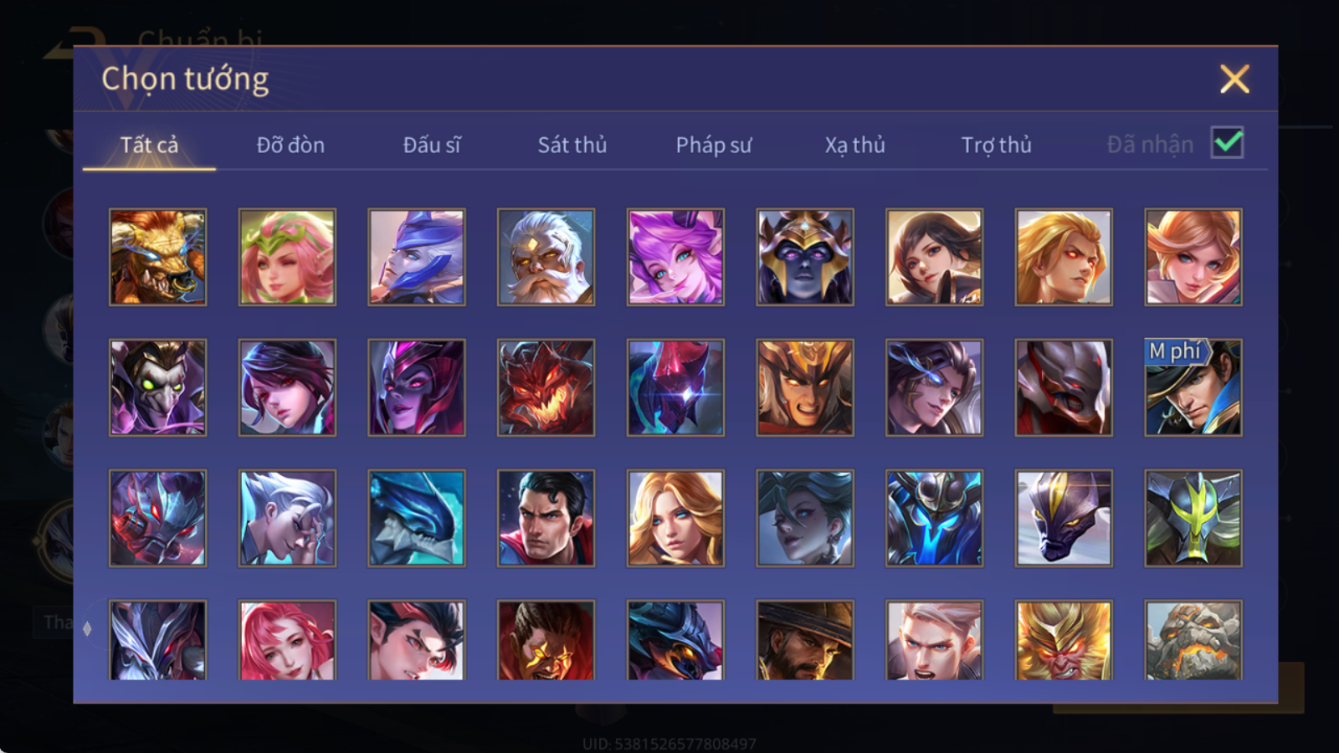Image resolution: width=1339 pixels, height=753 pixels.
Task: Uncheck the Đã nhận checkbox
Action: (1227, 143)
